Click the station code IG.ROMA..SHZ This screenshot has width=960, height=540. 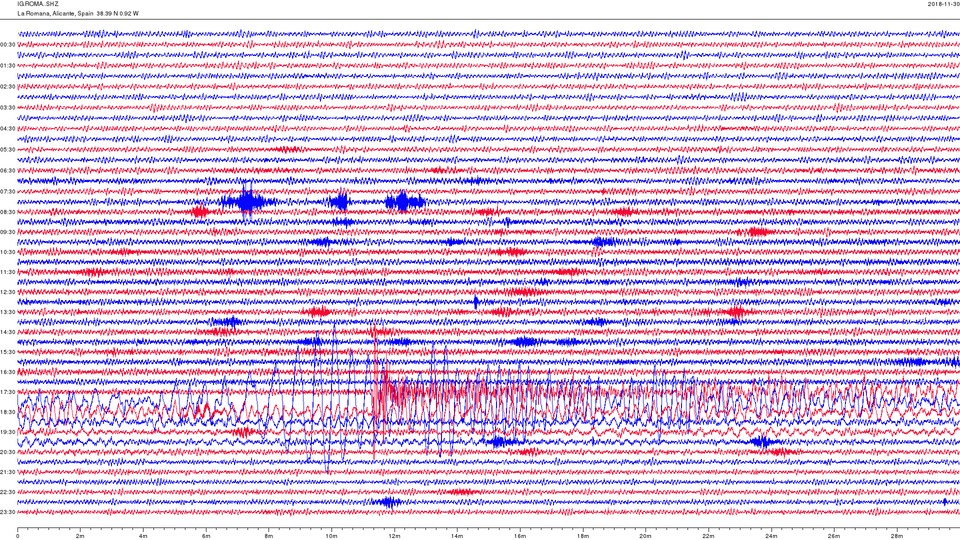[38, 4]
